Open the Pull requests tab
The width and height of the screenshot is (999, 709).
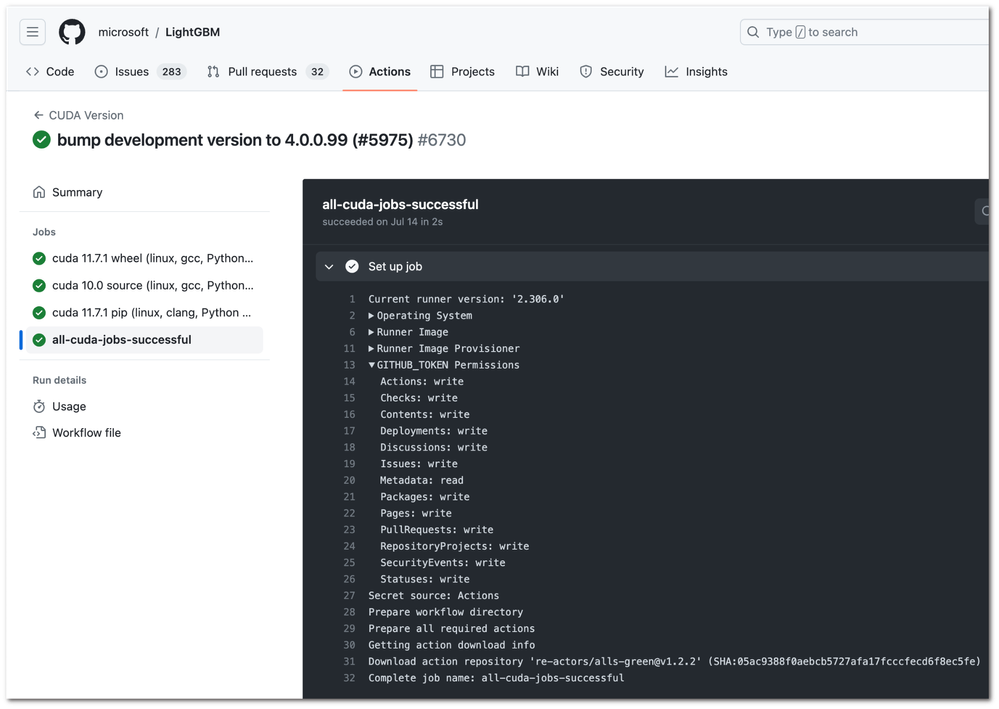pyautogui.click(x=262, y=72)
